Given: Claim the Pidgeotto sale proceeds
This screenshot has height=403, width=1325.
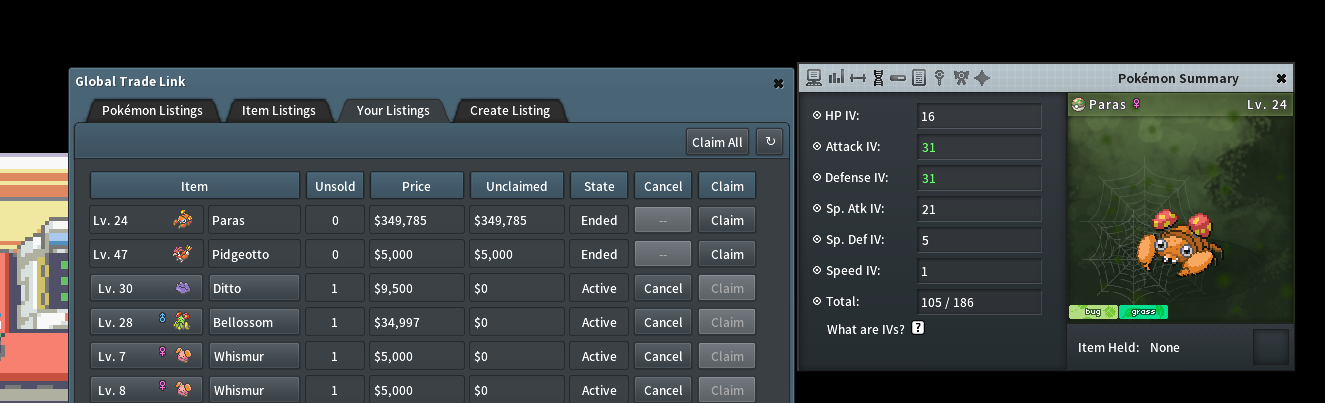Looking at the screenshot, I should pos(727,254).
